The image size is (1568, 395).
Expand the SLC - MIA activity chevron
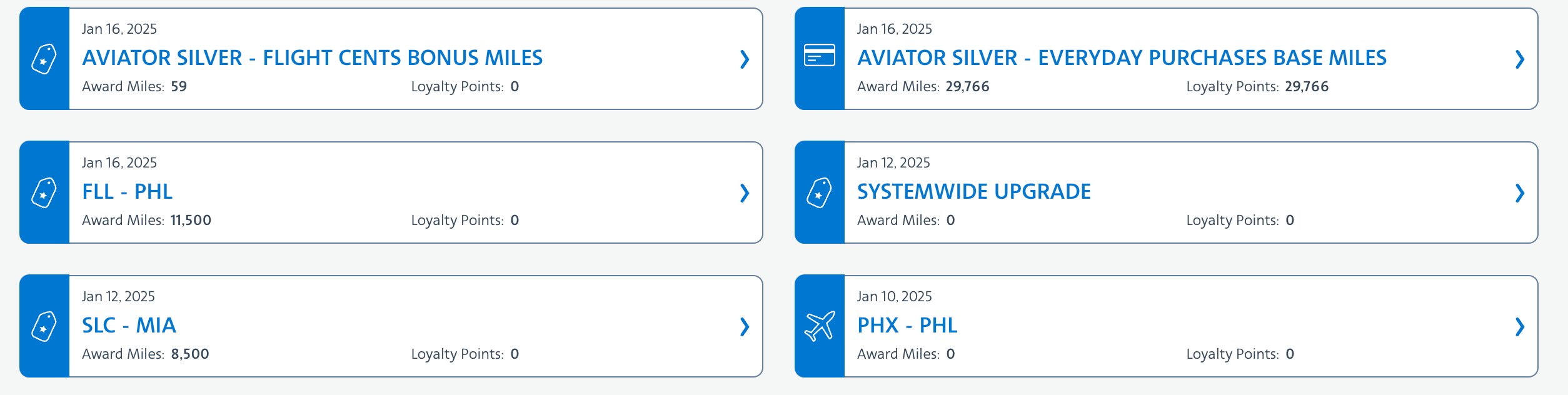[744, 327]
